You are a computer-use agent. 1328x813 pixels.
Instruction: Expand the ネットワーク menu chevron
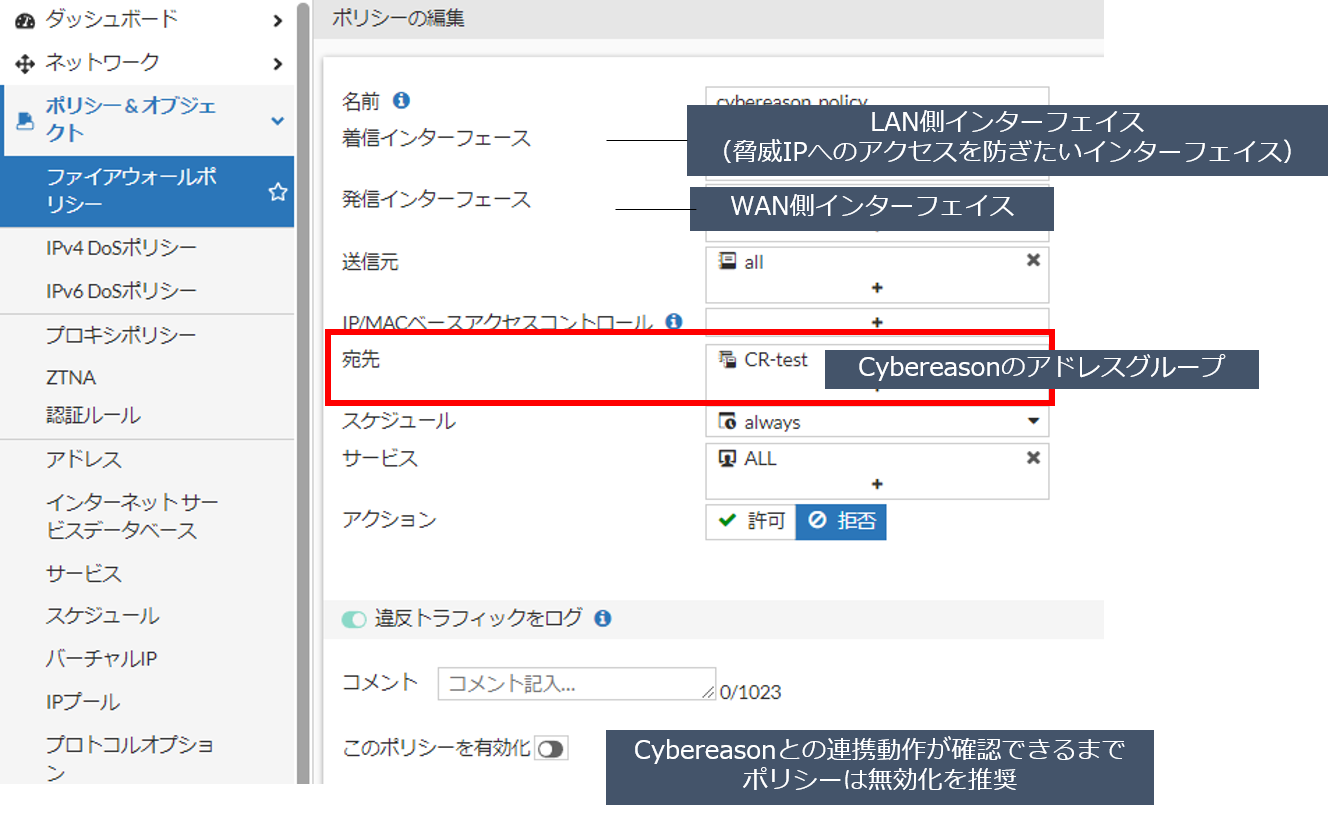(x=278, y=64)
